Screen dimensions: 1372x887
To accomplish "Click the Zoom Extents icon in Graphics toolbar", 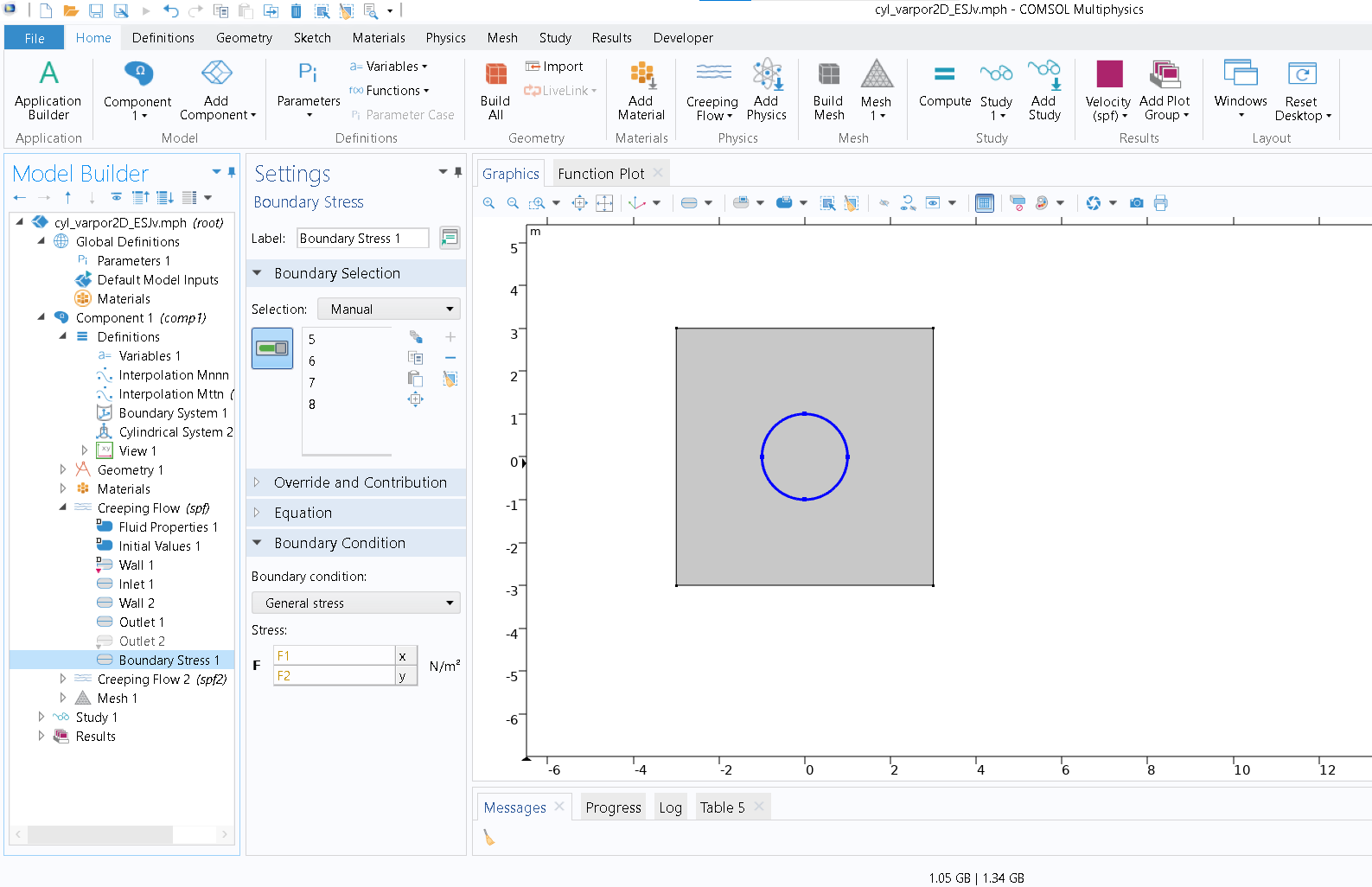I will 579,203.
